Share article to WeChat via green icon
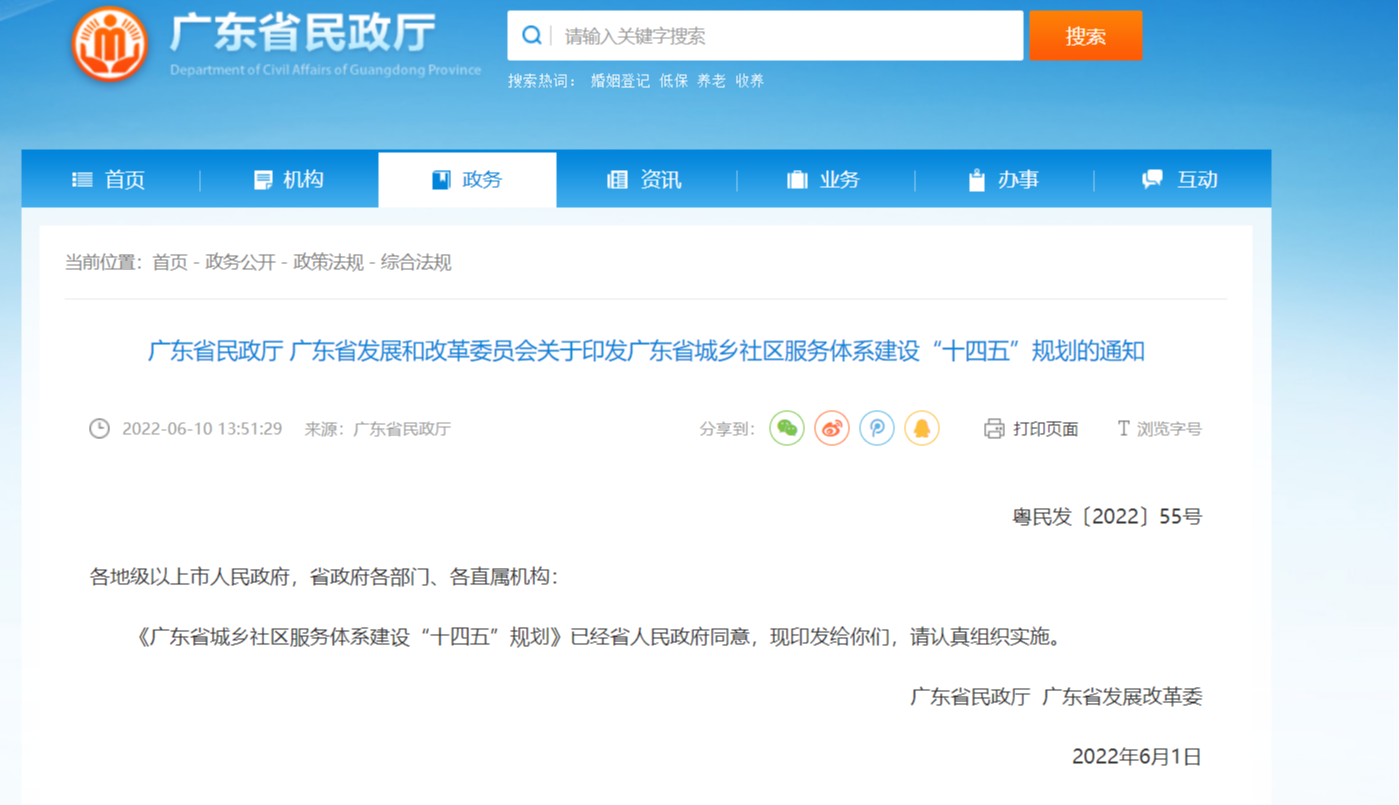 pos(787,428)
